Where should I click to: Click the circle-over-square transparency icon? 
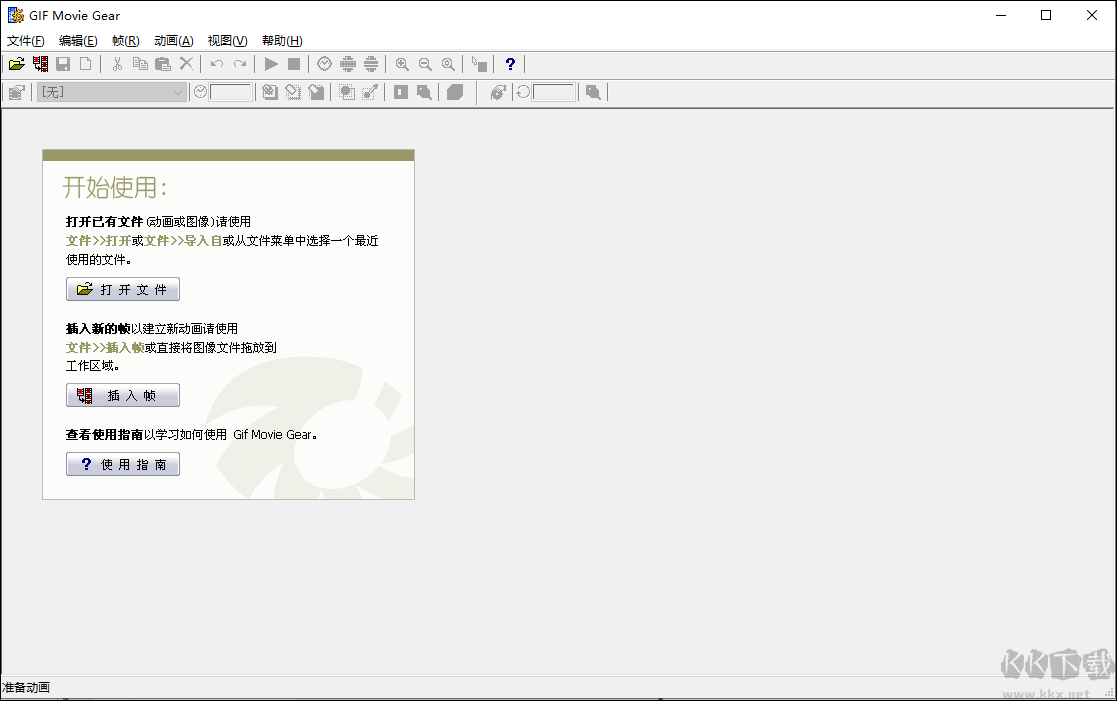point(347,92)
